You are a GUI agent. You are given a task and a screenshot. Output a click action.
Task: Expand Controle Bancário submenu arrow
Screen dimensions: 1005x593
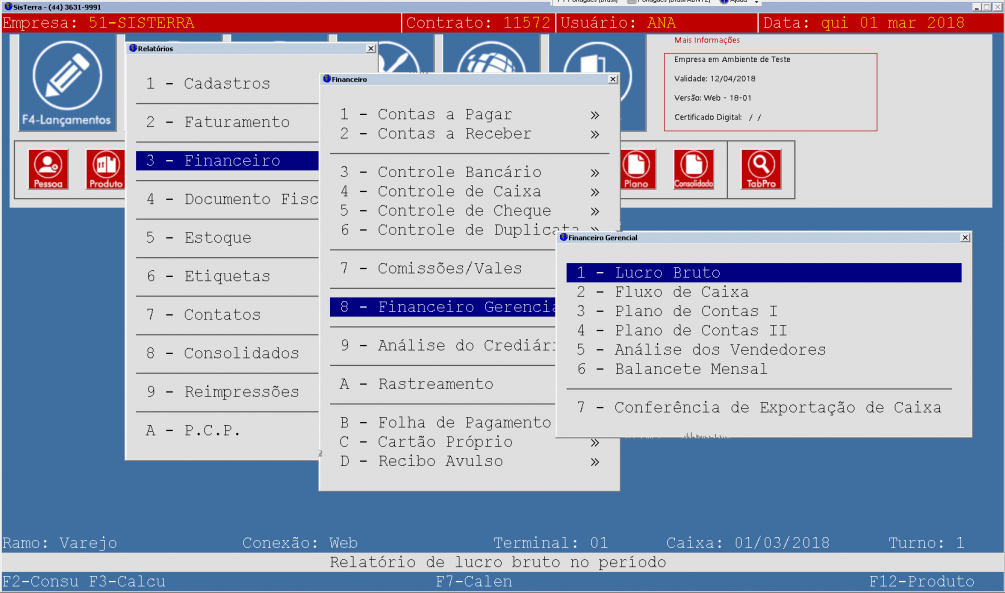coord(595,172)
